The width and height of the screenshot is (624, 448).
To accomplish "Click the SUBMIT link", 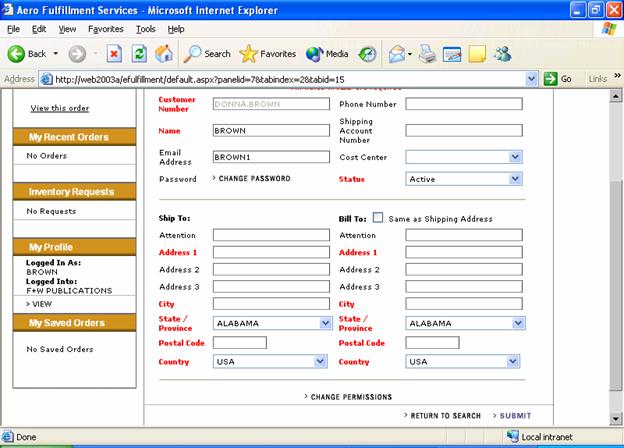I will (515, 415).
